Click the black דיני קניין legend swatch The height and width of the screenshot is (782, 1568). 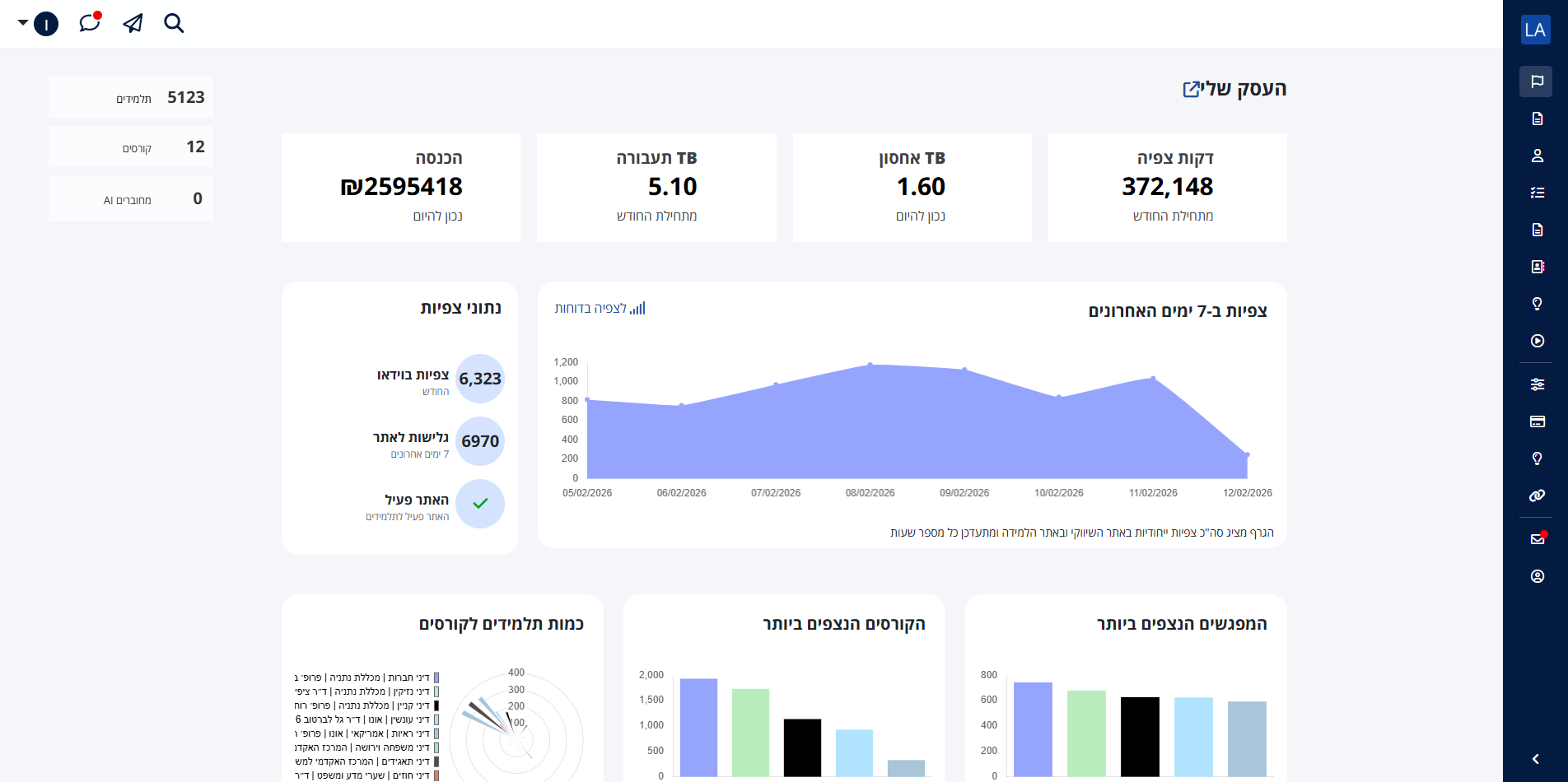(436, 705)
